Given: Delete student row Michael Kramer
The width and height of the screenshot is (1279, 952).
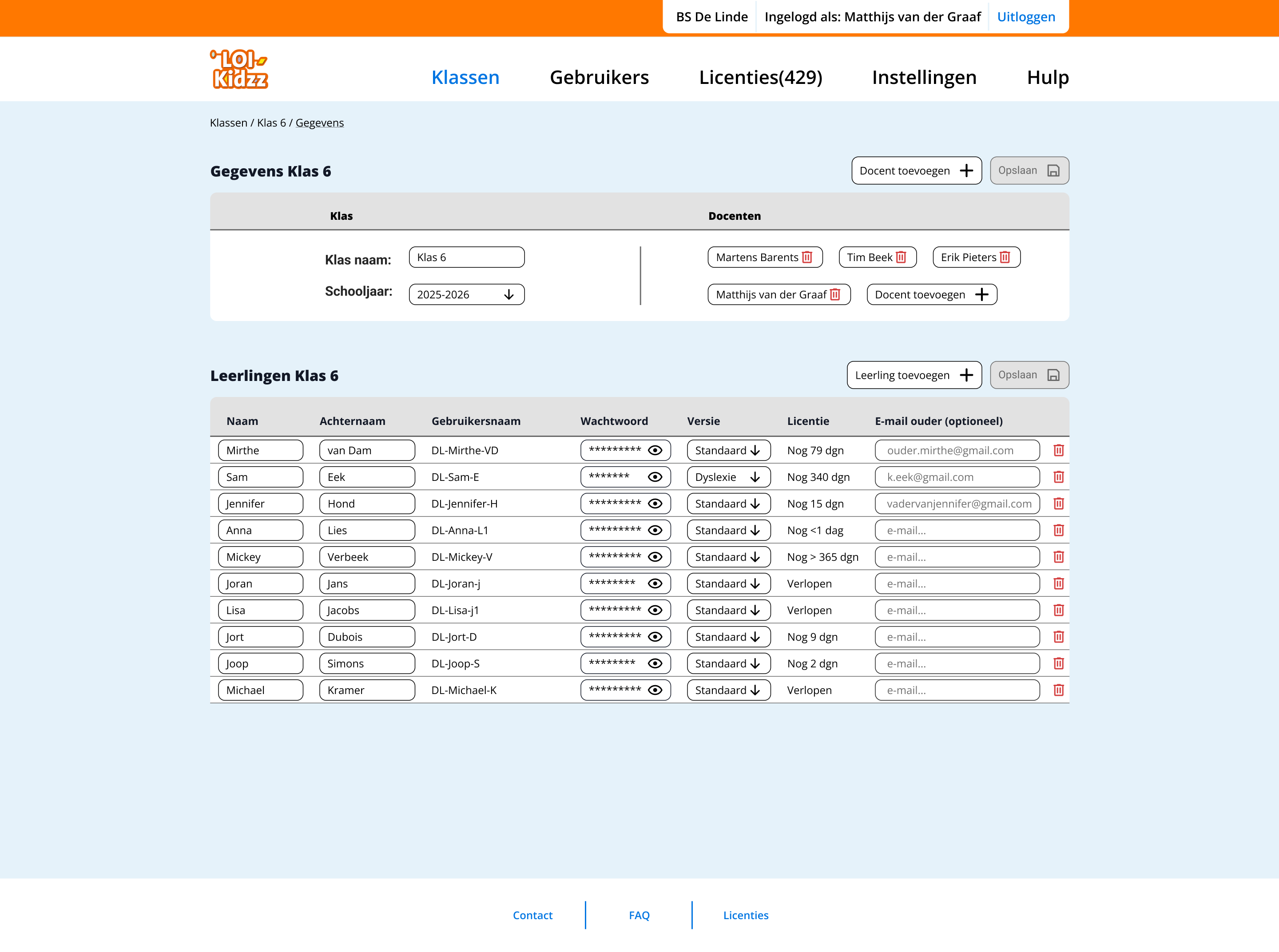Looking at the screenshot, I should click(x=1058, y=690).
